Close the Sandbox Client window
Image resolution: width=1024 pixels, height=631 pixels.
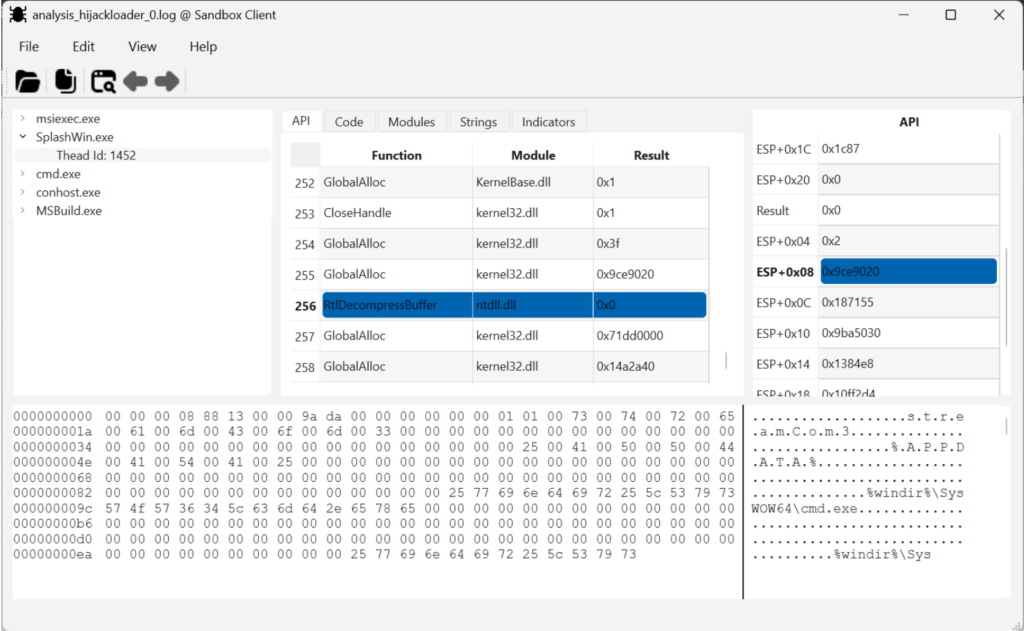999,14
